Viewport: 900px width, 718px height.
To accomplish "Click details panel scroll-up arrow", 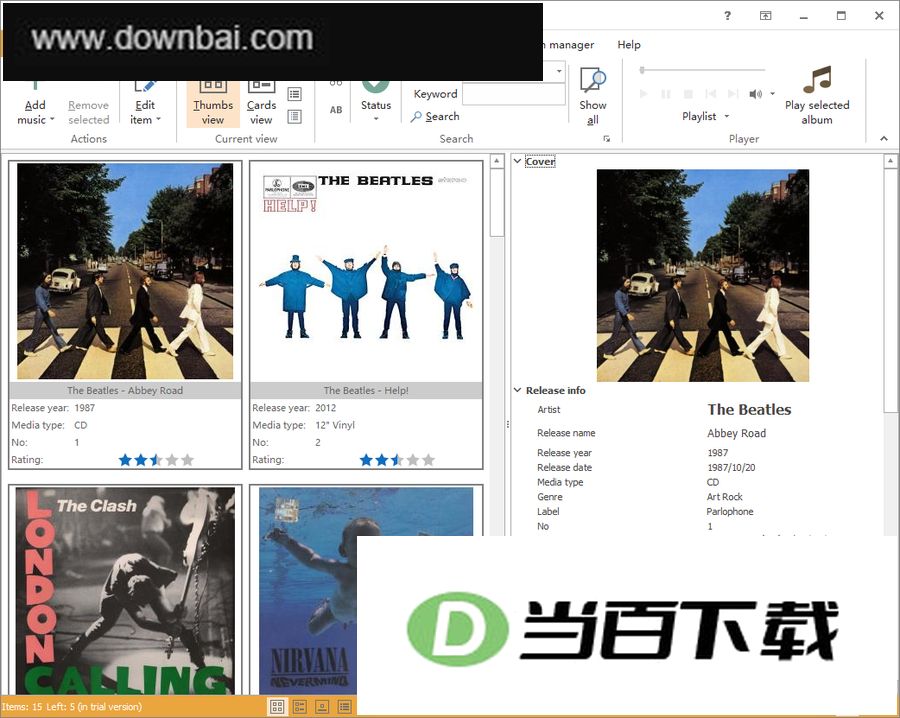I will click(890, 161).
